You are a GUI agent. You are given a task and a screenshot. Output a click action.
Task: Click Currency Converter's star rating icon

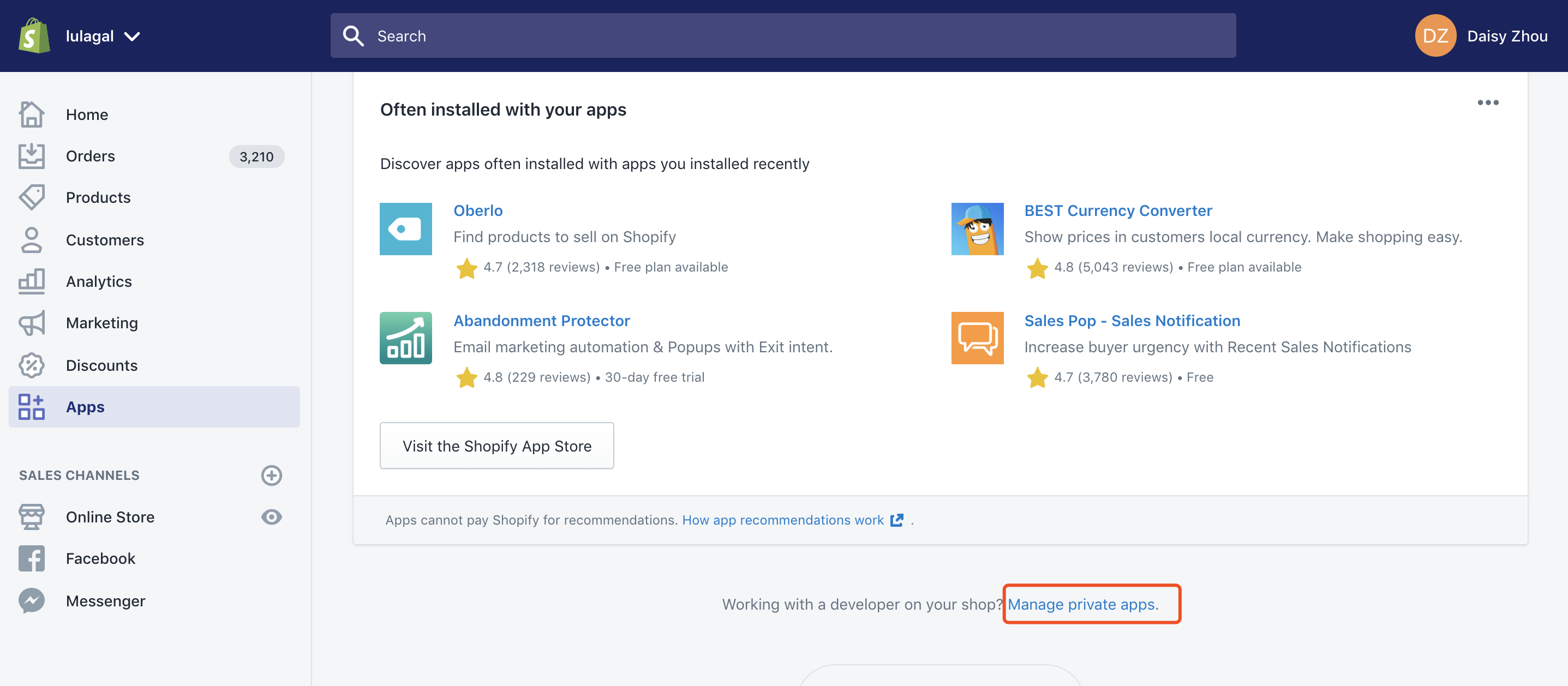(1037, 268)
